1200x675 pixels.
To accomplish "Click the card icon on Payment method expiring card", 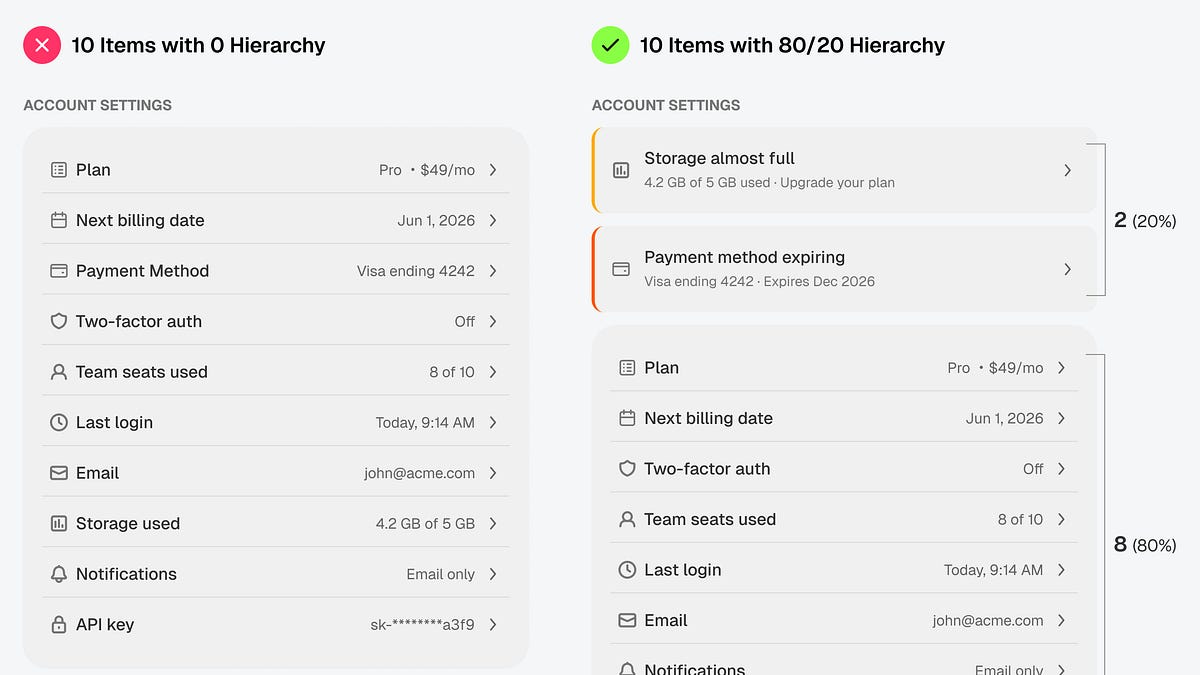I will 621,269.
